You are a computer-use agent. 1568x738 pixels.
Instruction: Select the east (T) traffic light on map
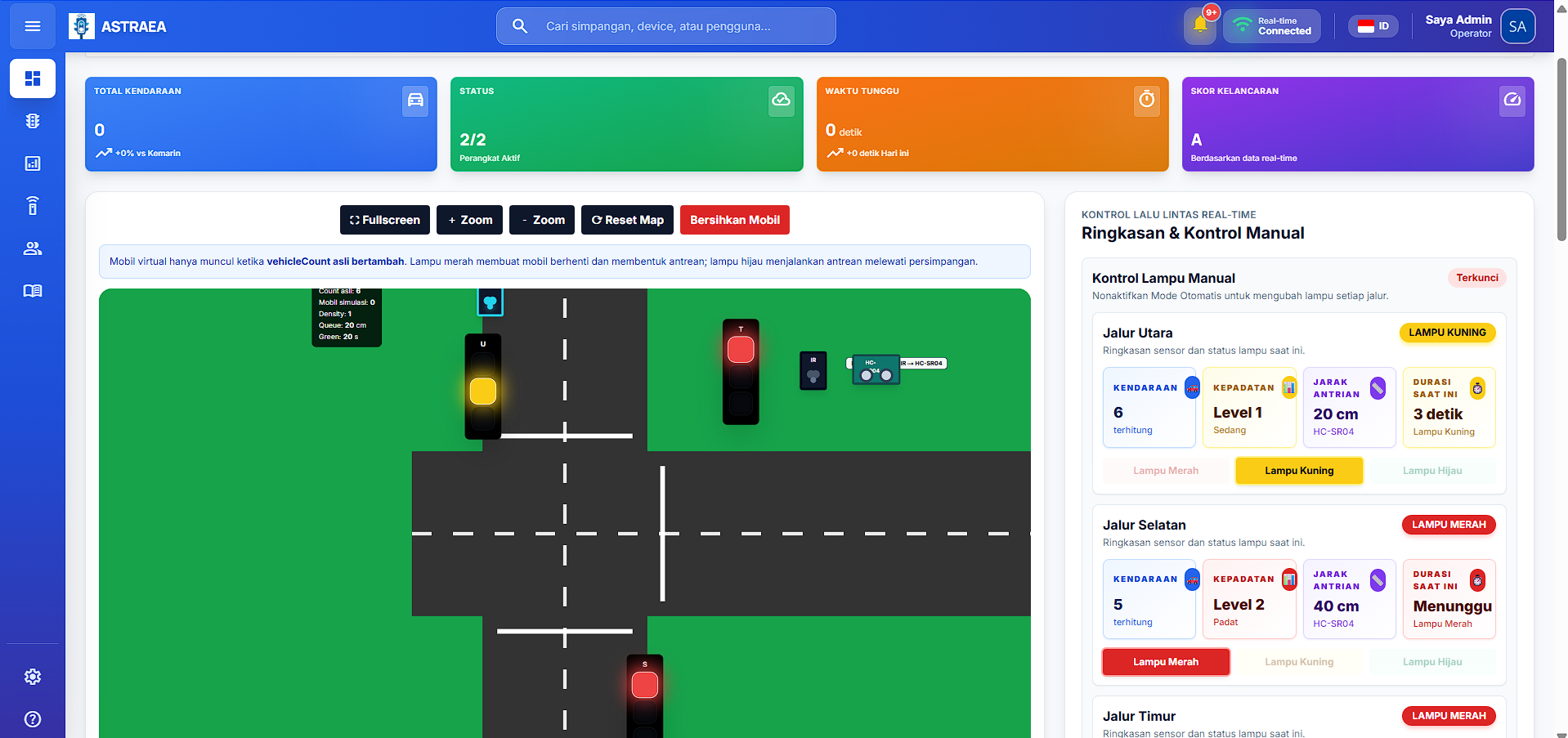coord(741,372)
